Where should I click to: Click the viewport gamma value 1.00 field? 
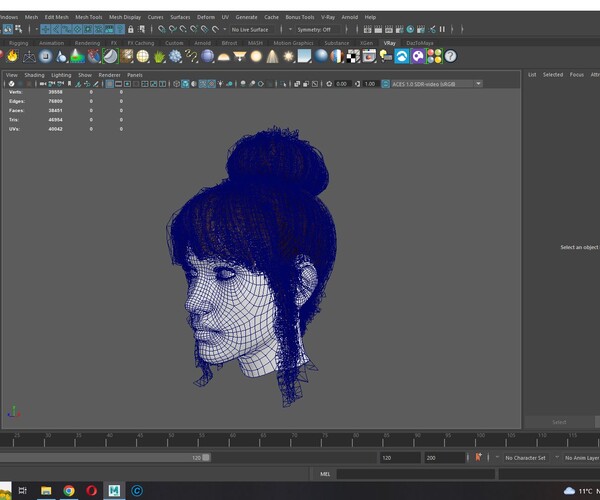(370, 84)
